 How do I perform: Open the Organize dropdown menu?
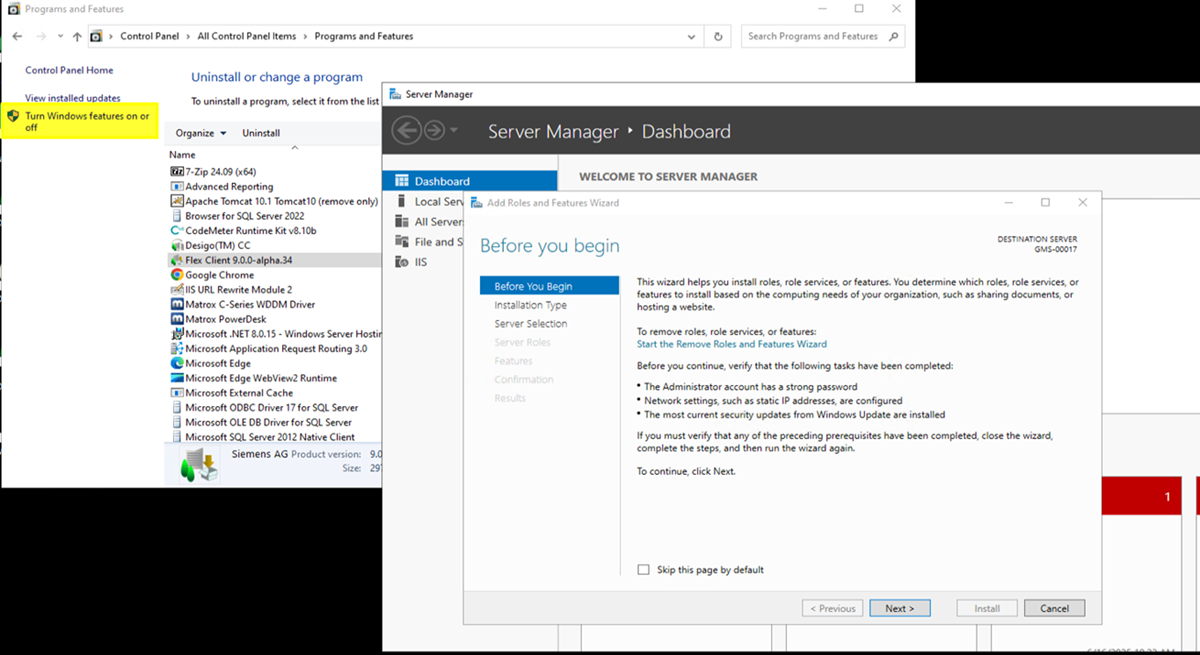pos(200,133)
